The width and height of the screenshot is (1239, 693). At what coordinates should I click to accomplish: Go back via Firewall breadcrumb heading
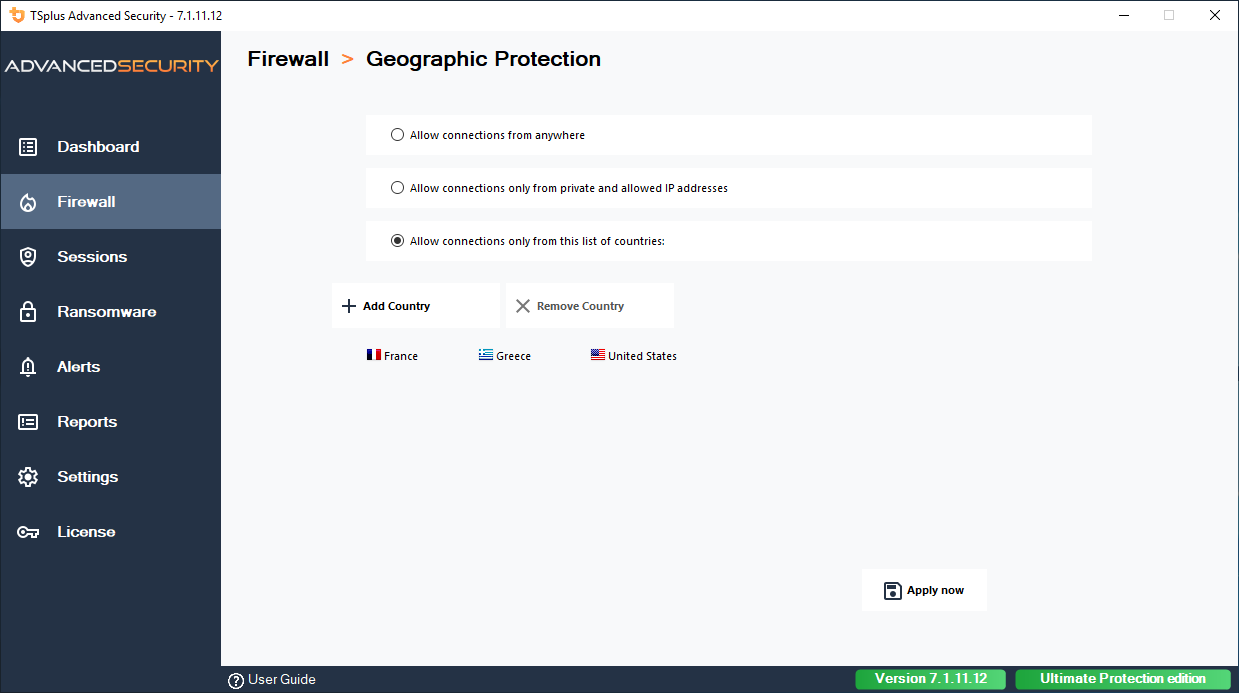tap(288, 59)
